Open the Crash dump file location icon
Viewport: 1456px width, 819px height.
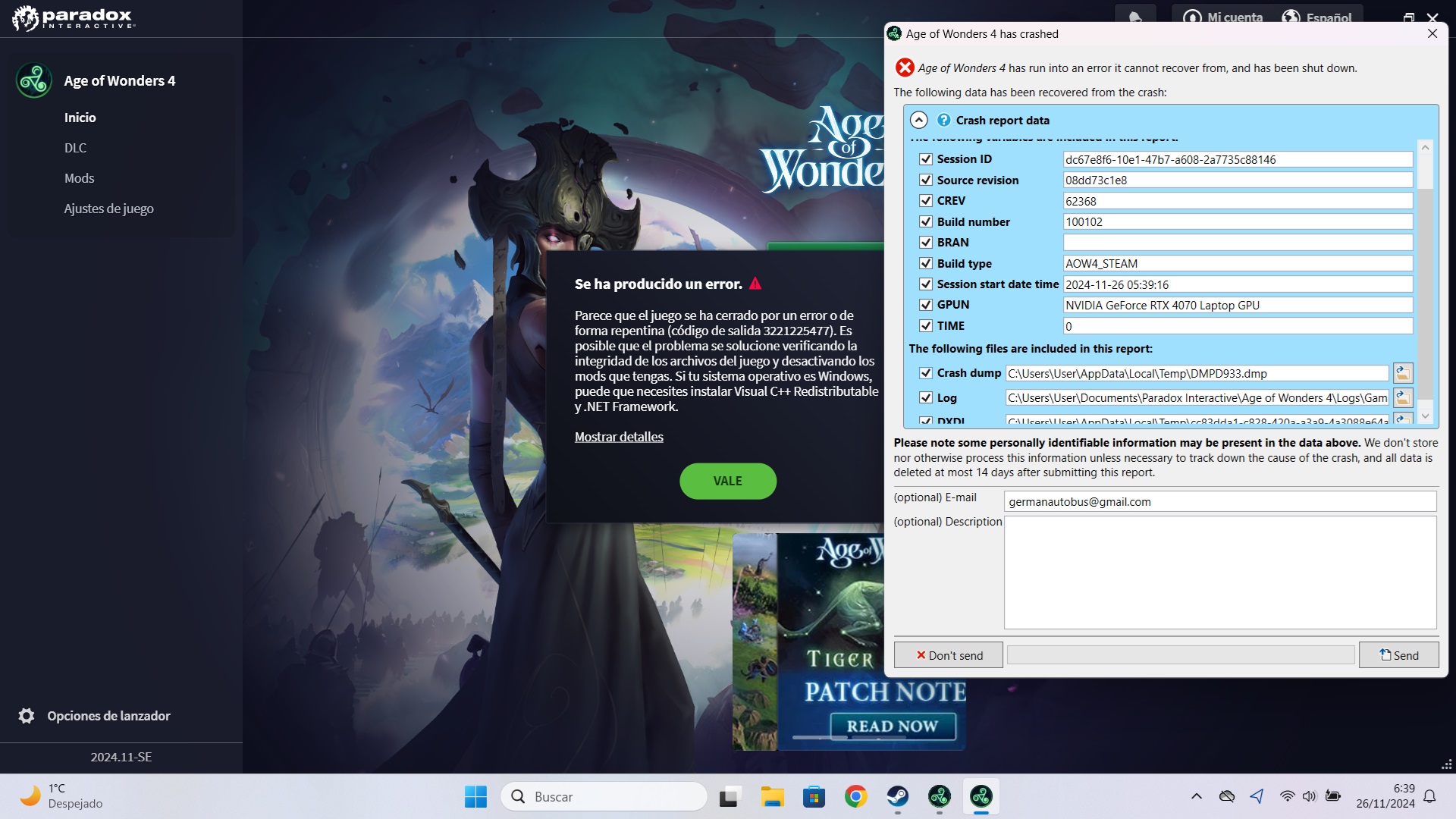coord(1403,373)
